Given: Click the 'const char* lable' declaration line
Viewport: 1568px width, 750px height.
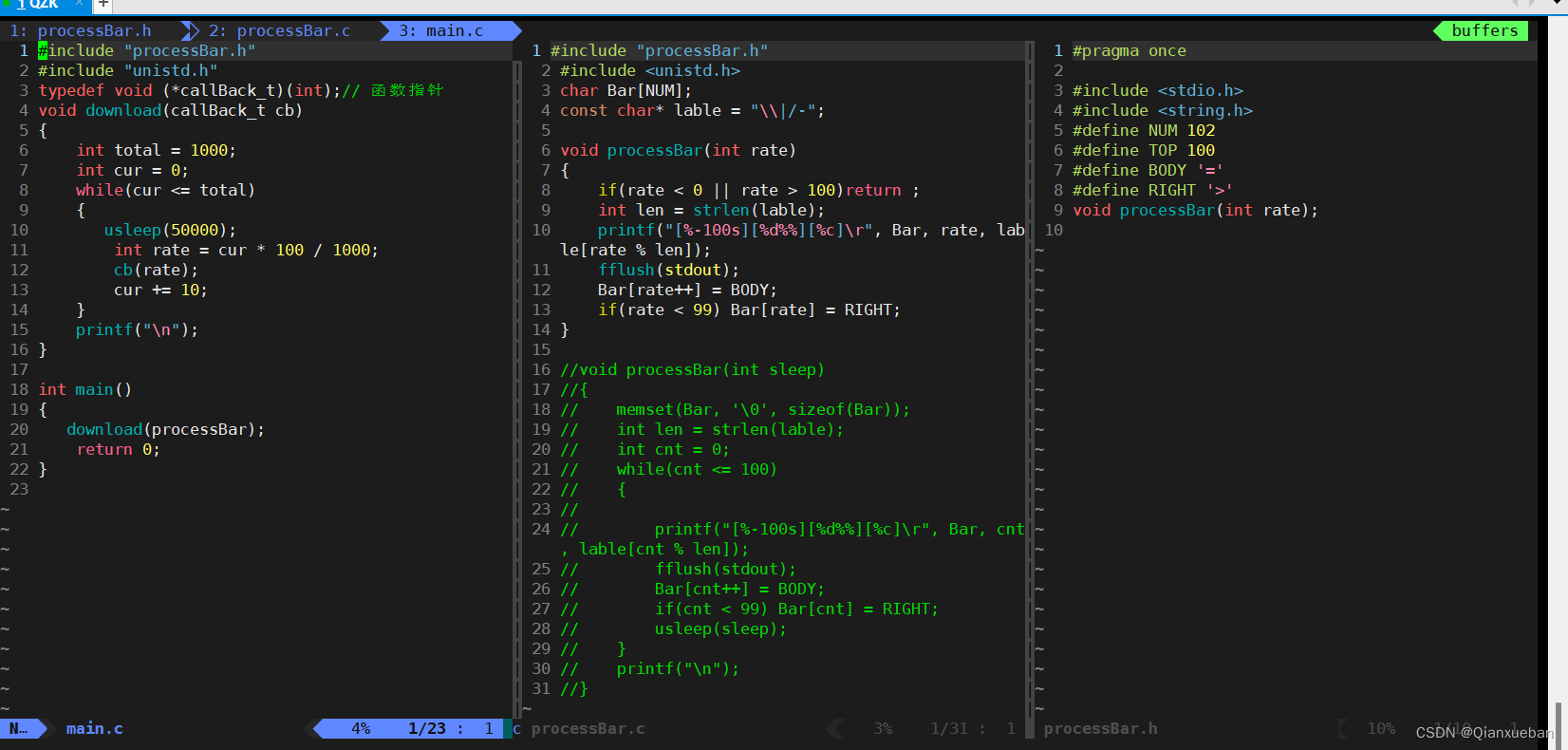Looking at the screenshot, I should [x=693, y=110].
